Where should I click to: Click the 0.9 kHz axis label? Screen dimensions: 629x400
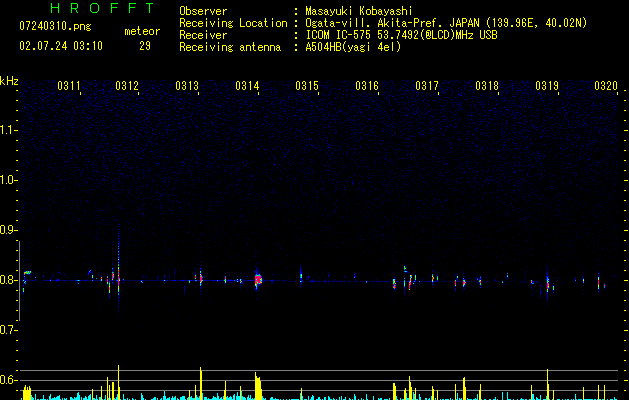tap(9, 230)
